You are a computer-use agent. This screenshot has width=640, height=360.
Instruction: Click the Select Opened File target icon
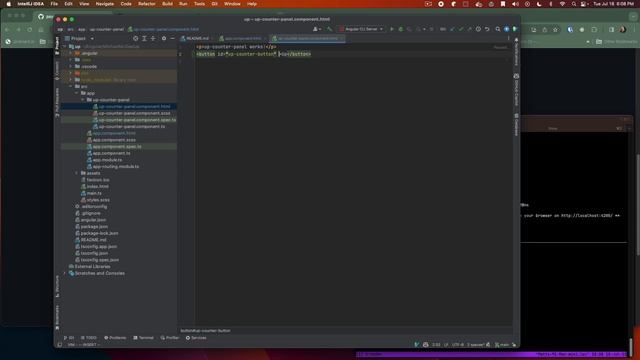tap(136, 38)
